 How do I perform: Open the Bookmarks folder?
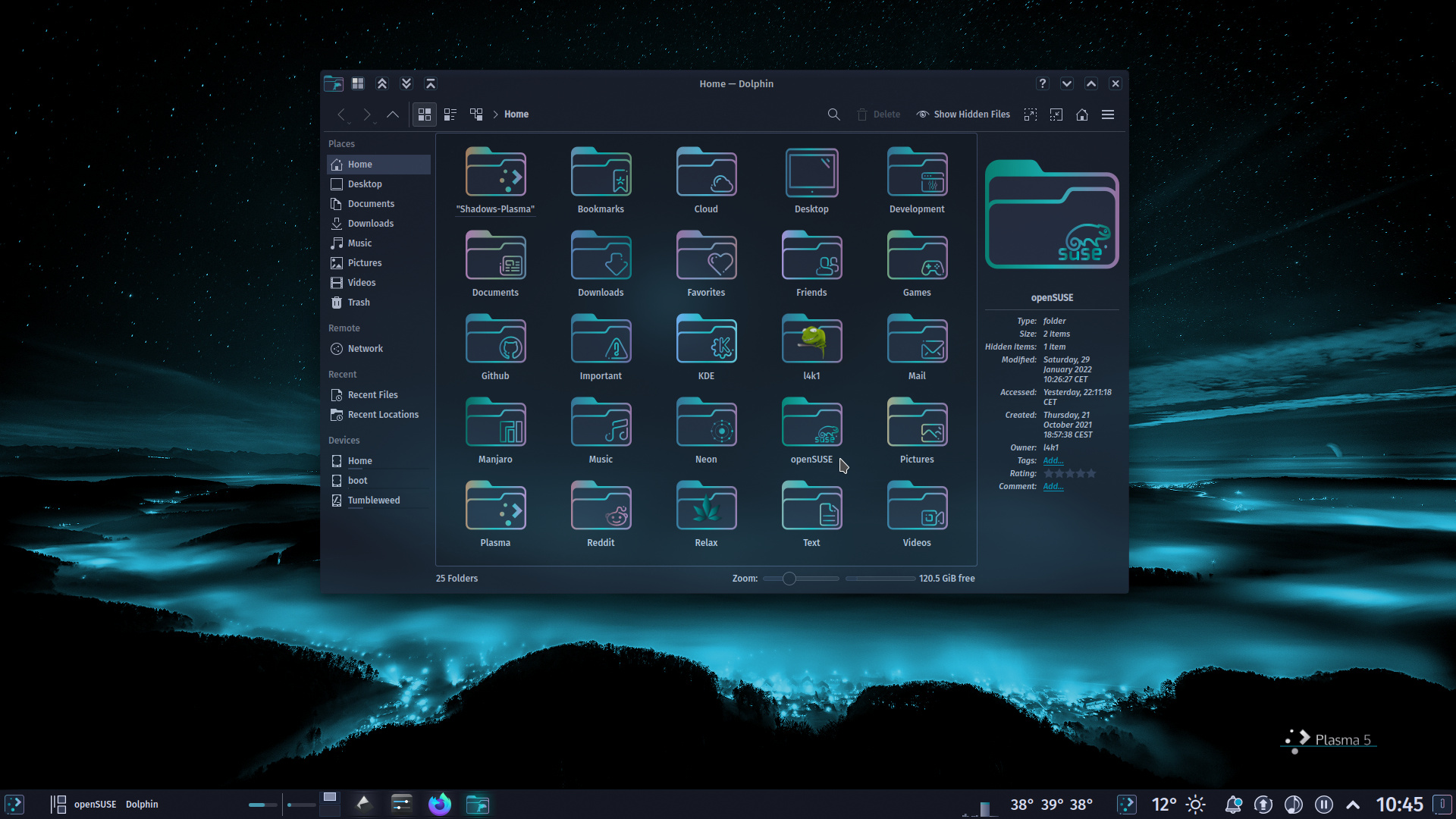tap(601, 180)
